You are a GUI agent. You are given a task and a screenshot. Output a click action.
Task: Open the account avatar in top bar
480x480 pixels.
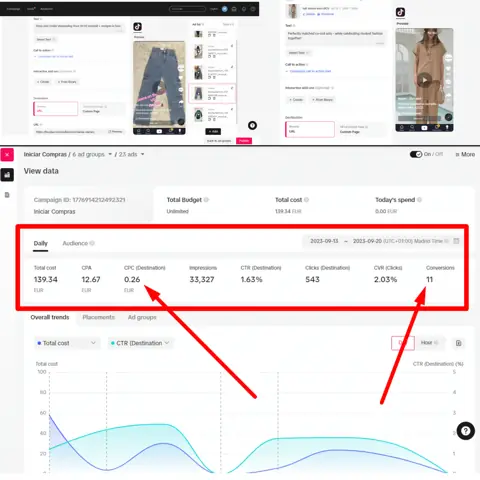coord(225,9)
